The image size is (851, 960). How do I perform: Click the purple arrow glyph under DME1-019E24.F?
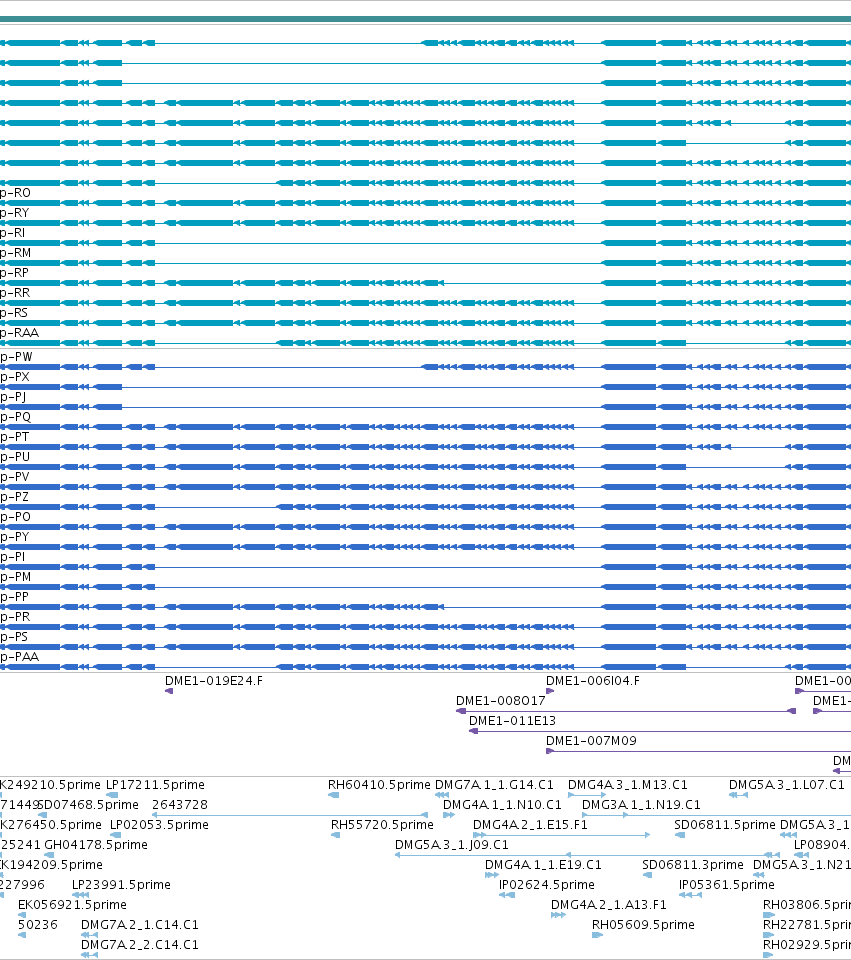pos(169,691)
